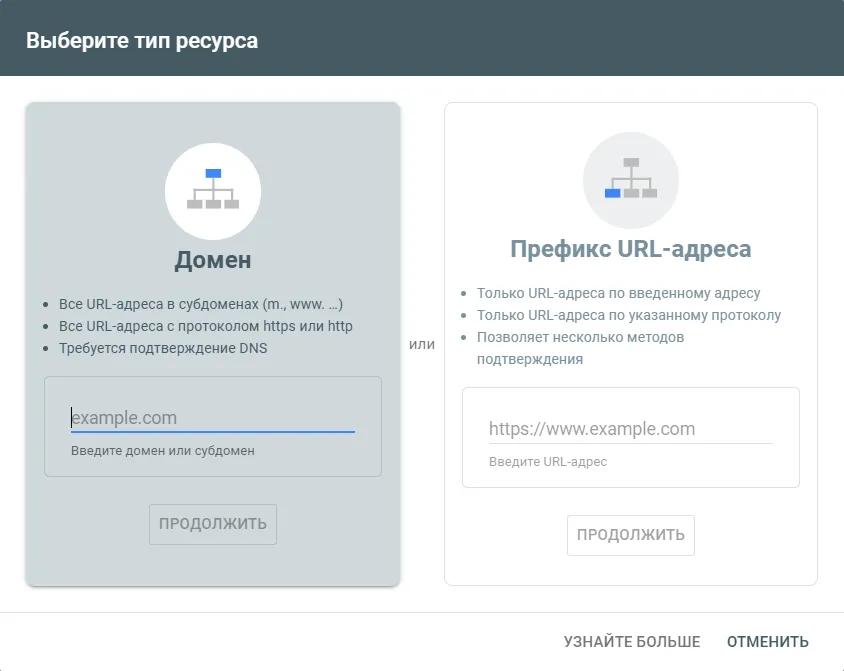
Task: Click text 'Все URL-адреса в субдоменах (m., www. ...)'
Action: (201, 304)
